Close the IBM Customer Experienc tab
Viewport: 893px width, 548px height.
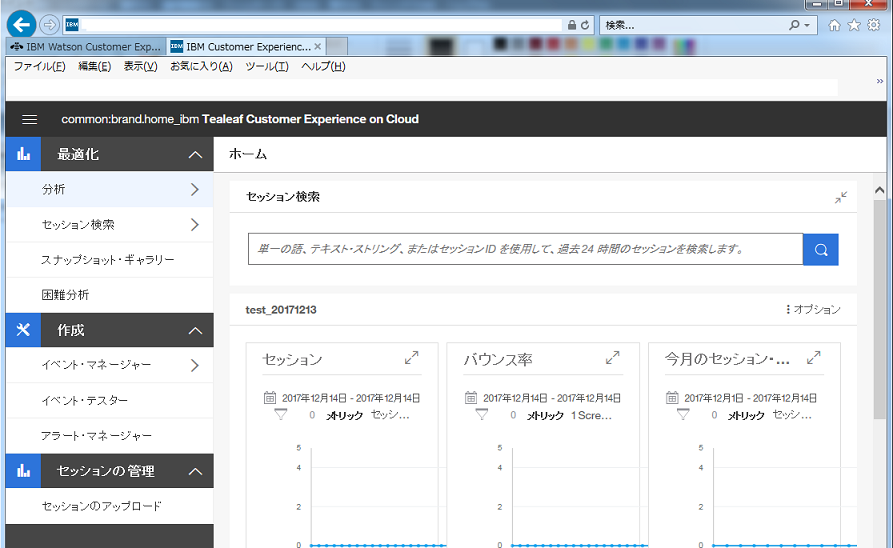point(318,47)
